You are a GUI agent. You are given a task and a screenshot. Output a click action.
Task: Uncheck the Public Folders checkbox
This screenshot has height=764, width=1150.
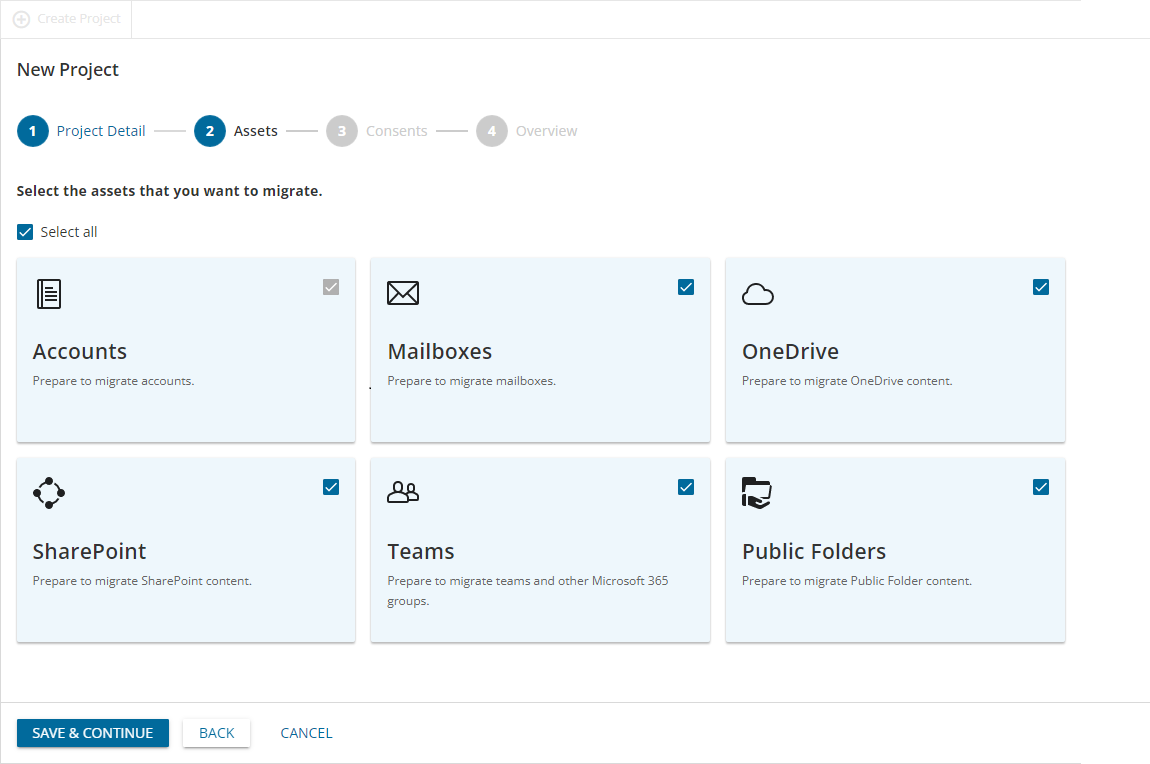coord(1041,487)
